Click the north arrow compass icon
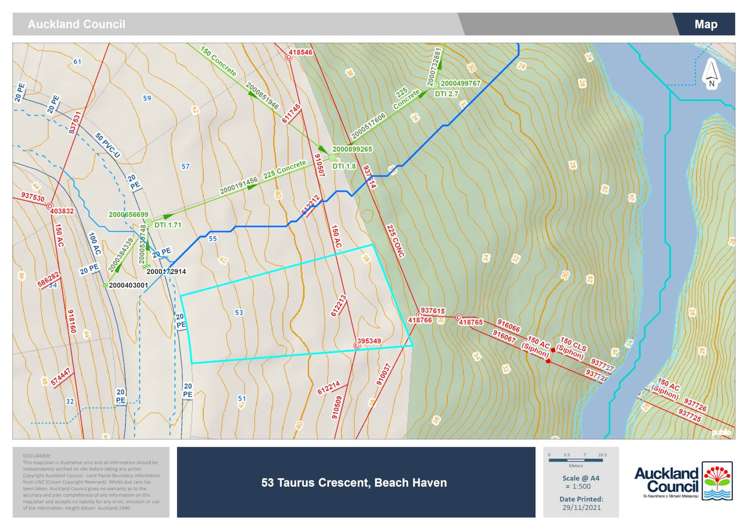 pos(710,72)
